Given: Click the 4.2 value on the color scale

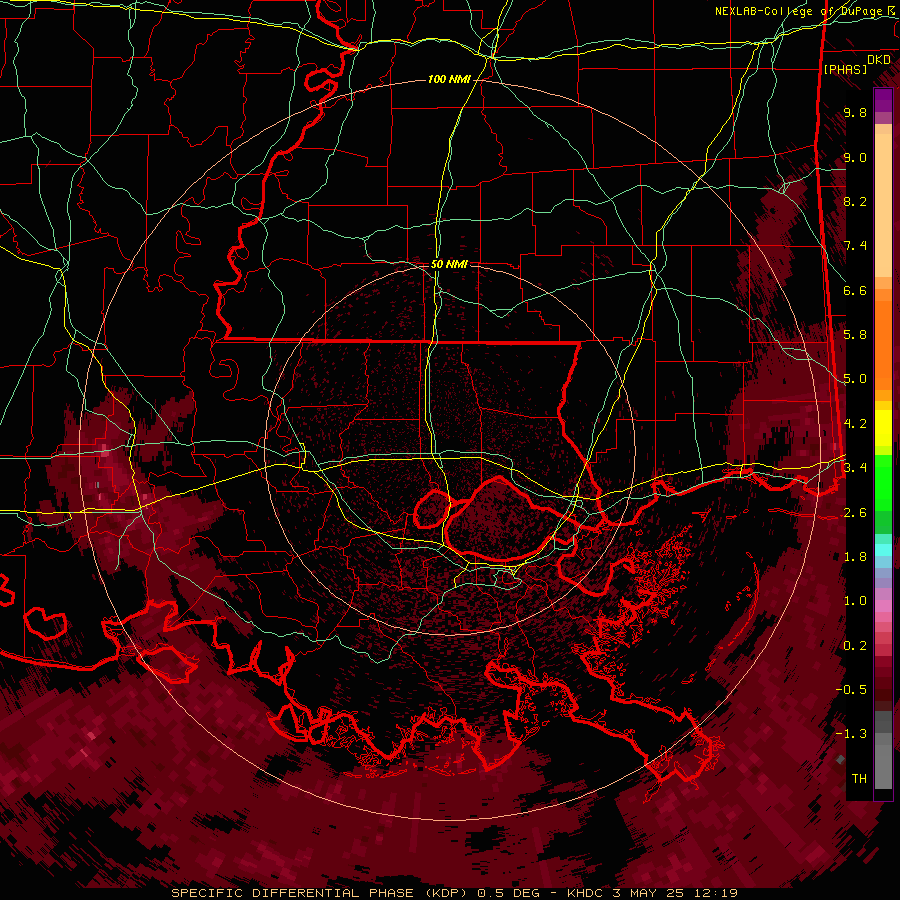Looking at the screenshot, I should [x=855, y=424].
